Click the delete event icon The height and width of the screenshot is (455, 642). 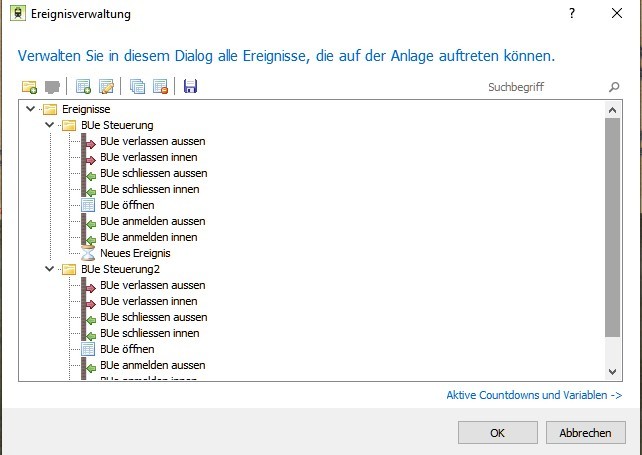(x=160, y=87)
